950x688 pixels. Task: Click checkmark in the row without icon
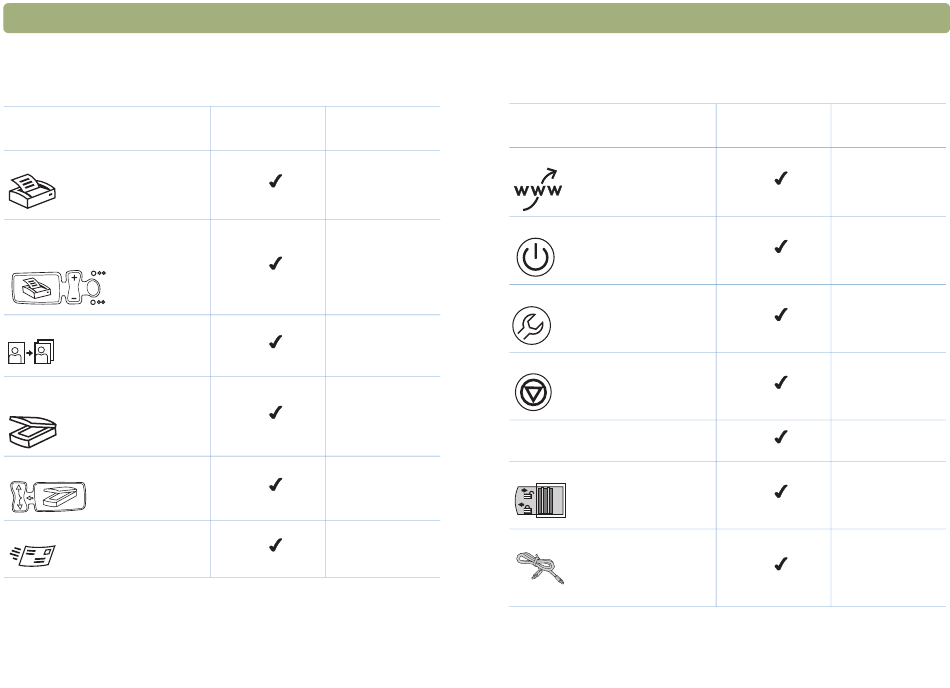[x=781, y=437]
